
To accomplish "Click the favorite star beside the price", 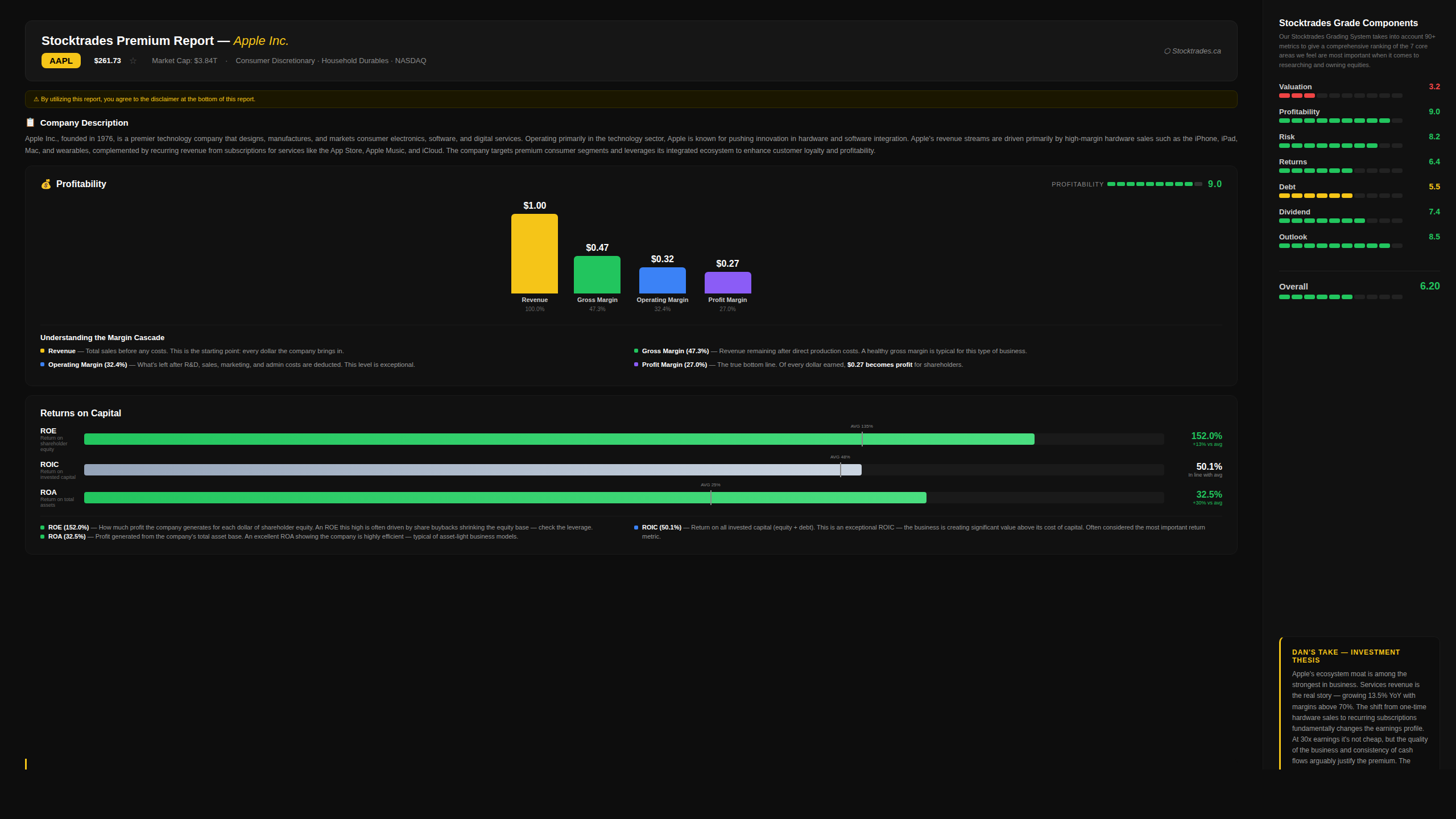I will point(133,61).
